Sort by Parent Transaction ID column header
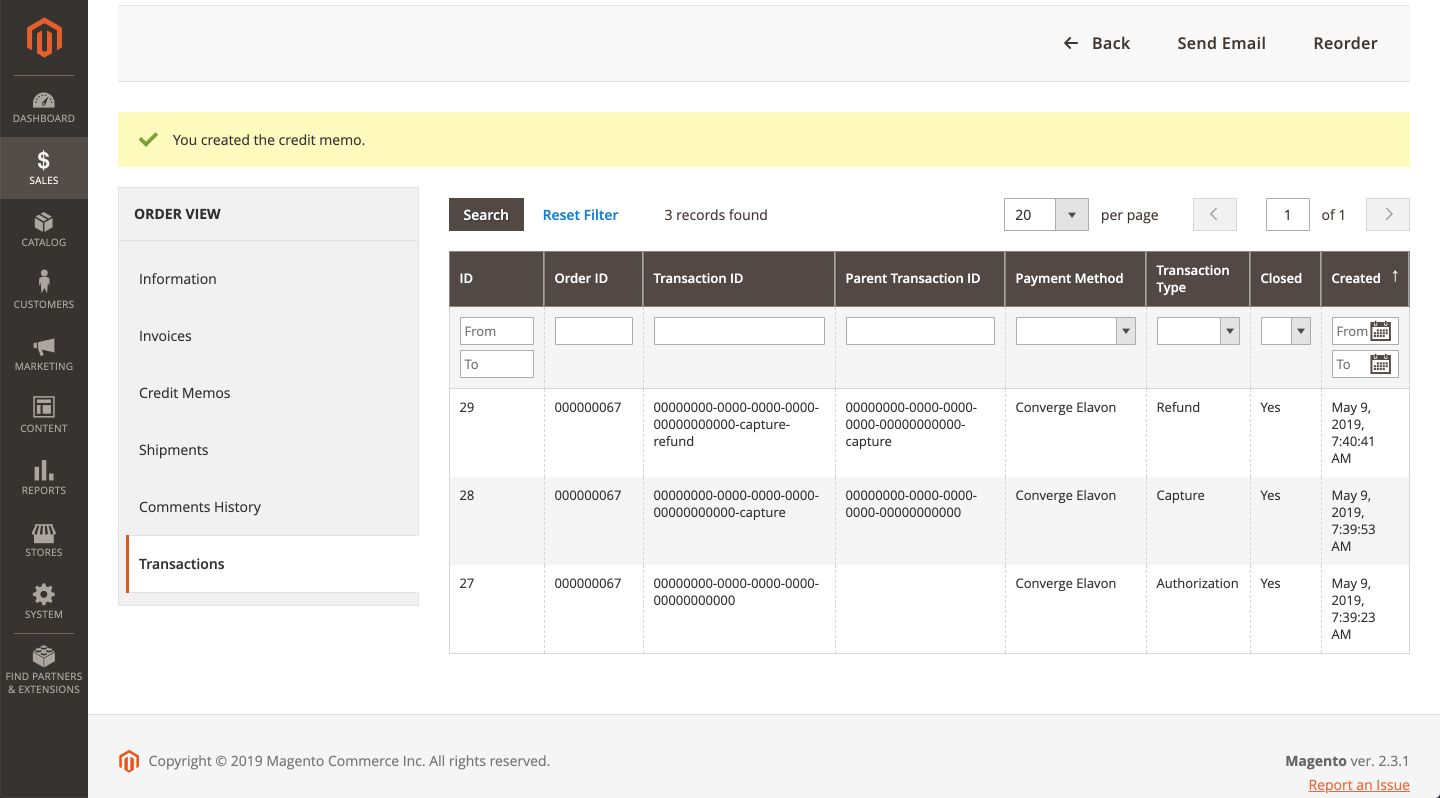This screenshot has width=1440, height=798. (x=920, y=278)
